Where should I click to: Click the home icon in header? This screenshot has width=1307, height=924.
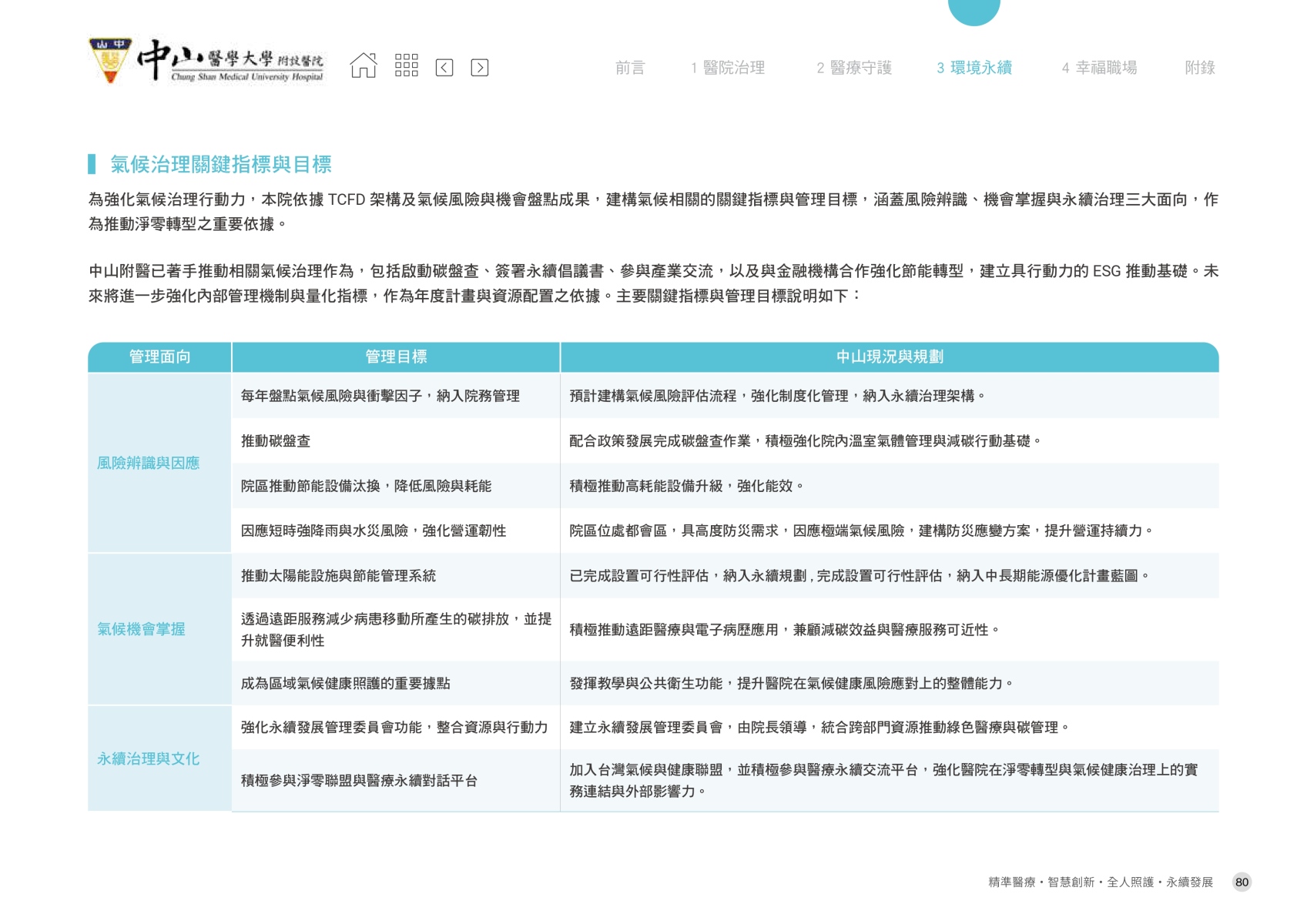tap(364, 66)
